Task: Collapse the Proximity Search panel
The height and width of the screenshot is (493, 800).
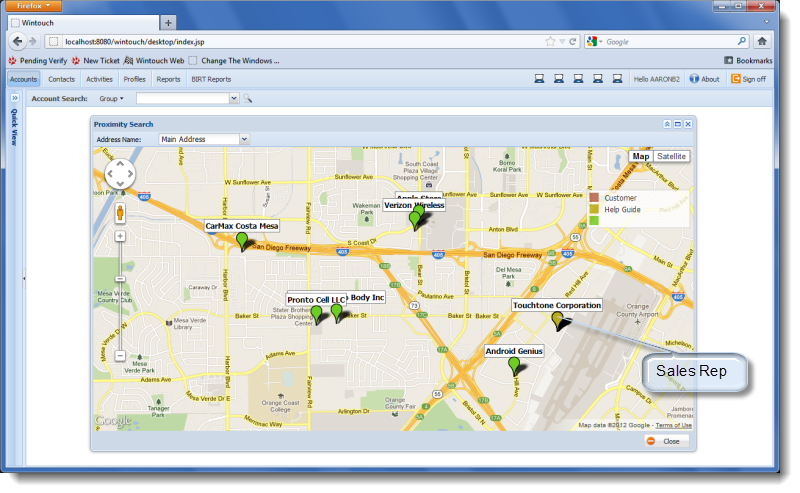Action: tap(667, 124)
